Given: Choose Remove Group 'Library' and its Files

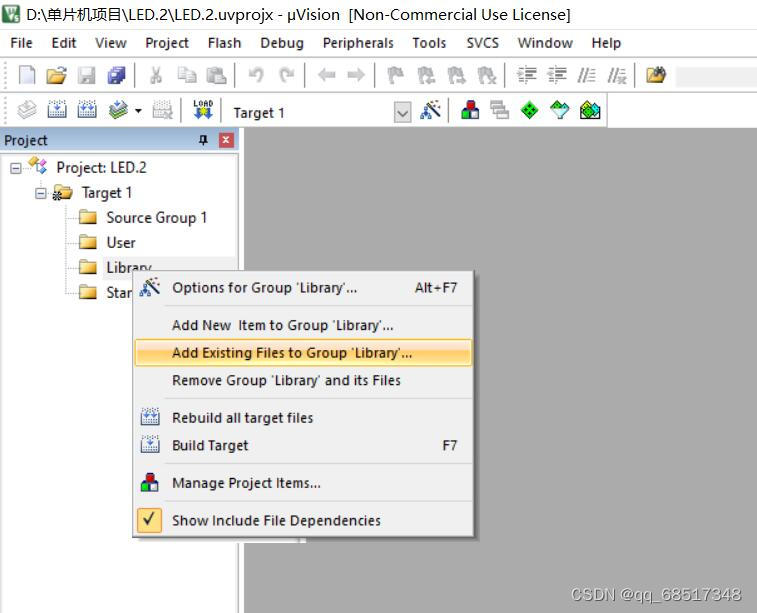Looking at the screenshot, I should 303,380.
